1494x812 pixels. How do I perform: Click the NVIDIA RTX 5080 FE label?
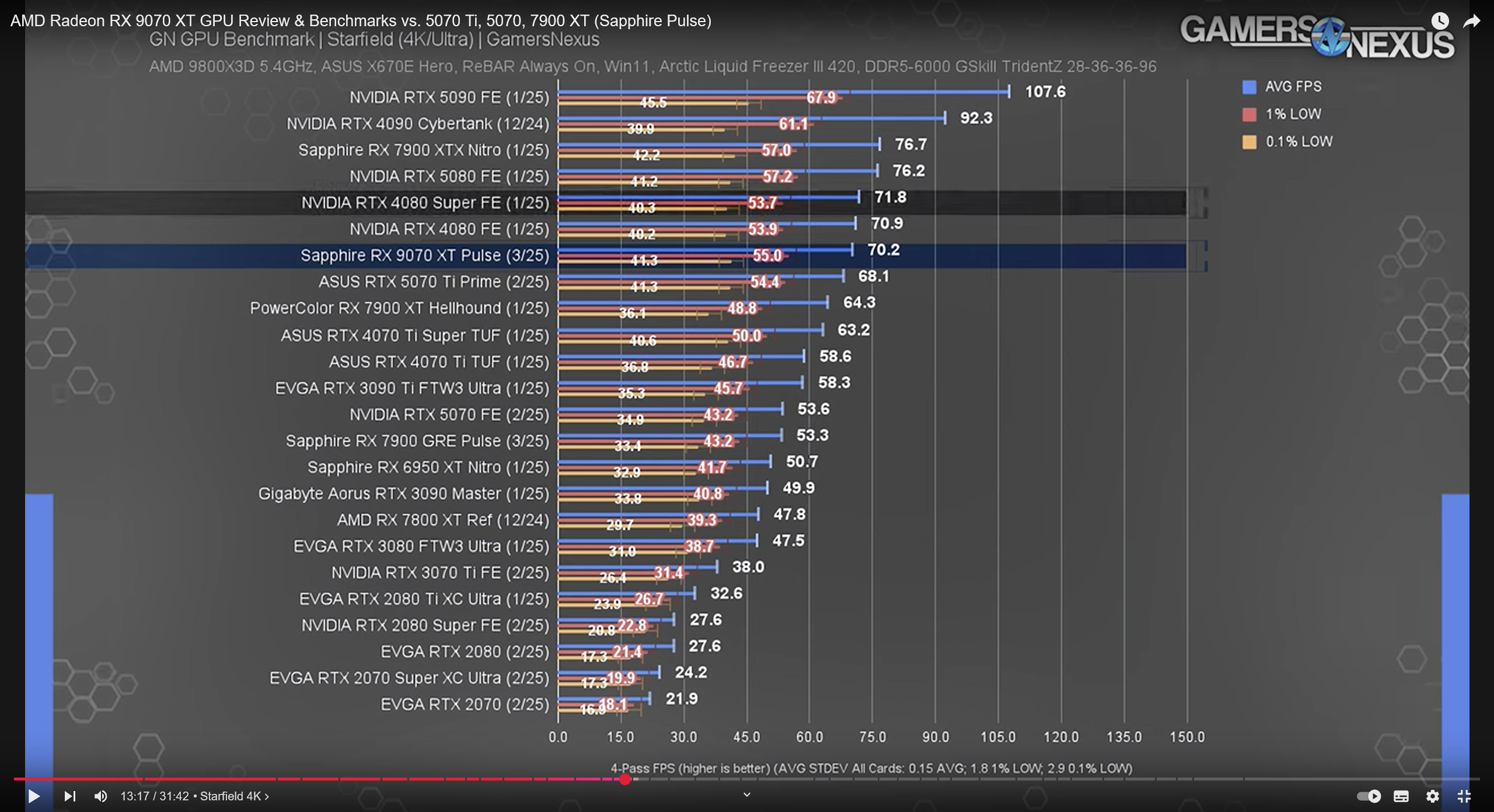[449, 176]
